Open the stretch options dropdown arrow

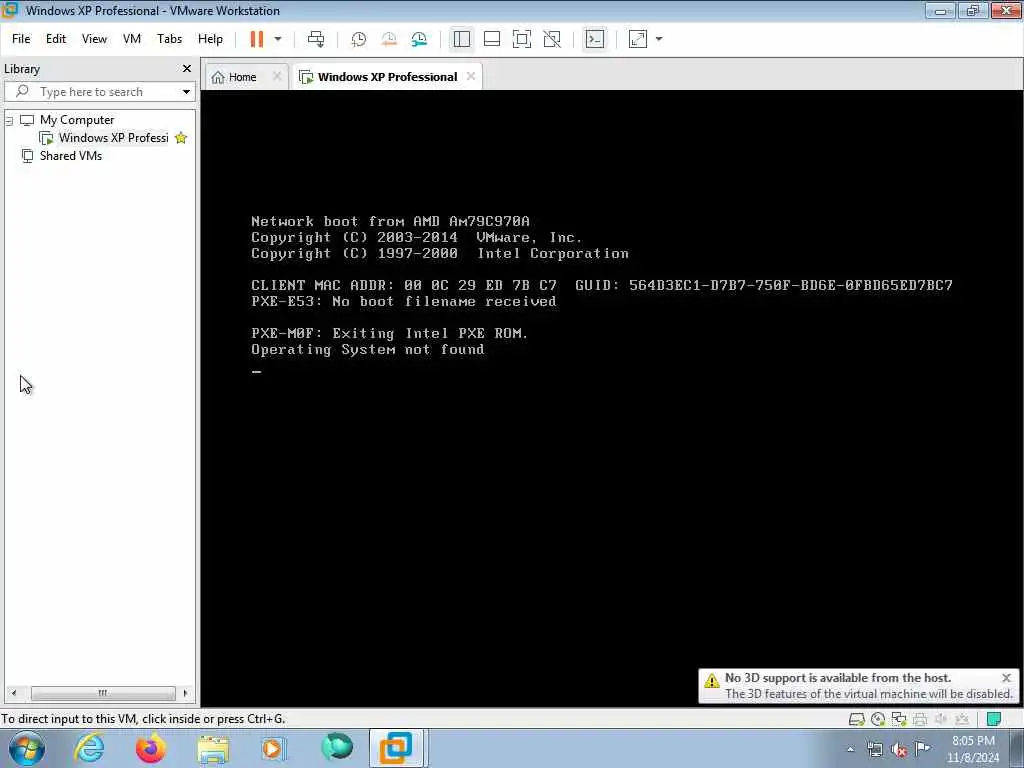[x=659, y=39]
